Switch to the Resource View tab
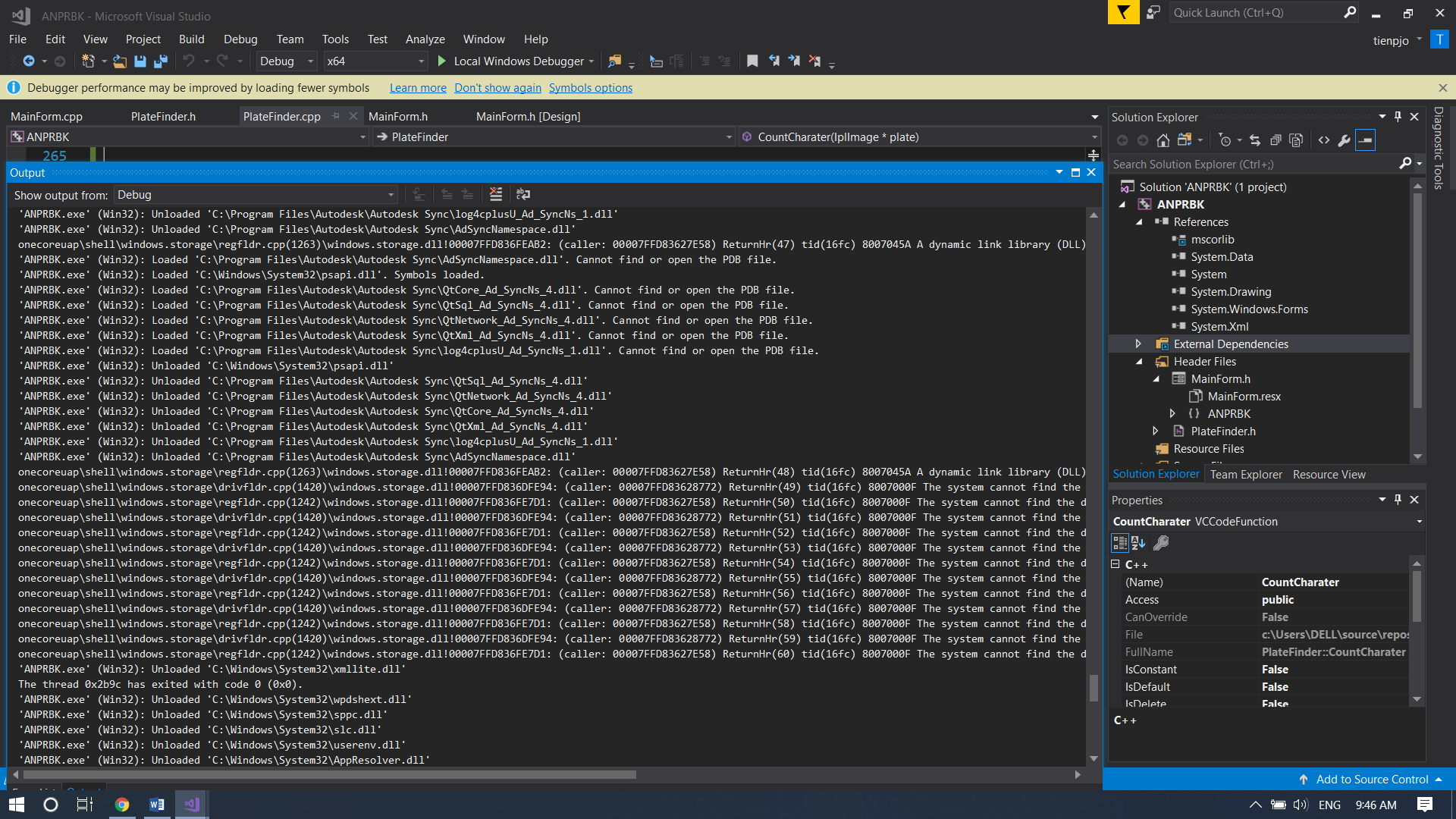The width and height of the screenshot is (1456, 819). [1329, 475]
